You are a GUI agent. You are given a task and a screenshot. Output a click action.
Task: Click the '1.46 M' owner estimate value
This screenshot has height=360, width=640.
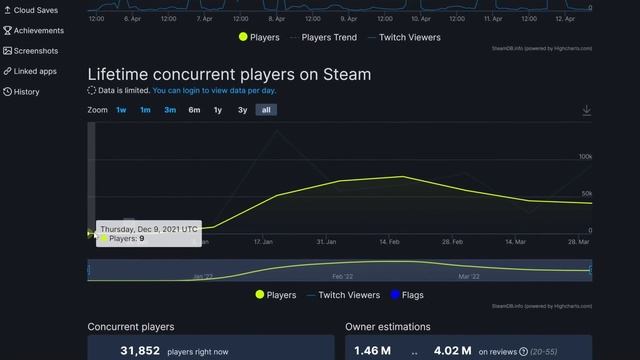(x=372, y=351)
